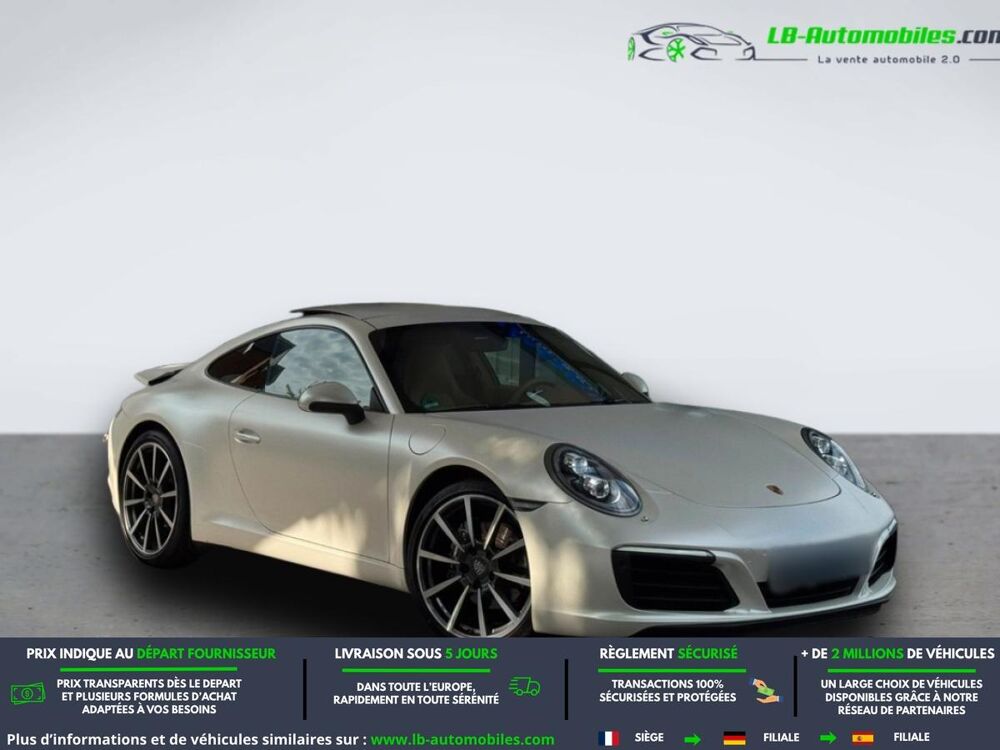Click the French flag icon next to SIÈGE
Screen dimensions: 1000x750
[x=608, y=738]
